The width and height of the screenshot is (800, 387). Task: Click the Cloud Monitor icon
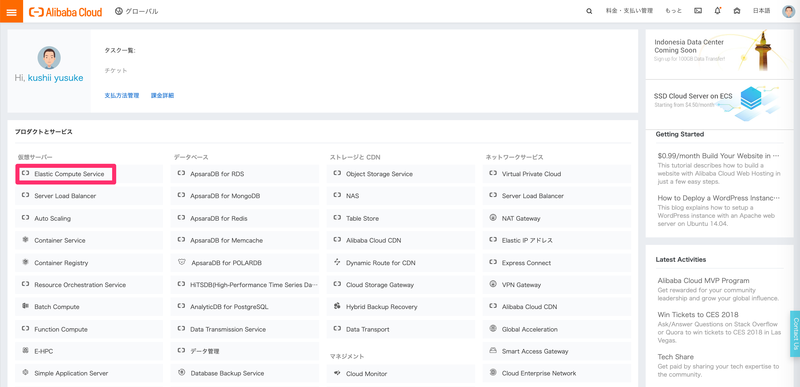(x=337, y=373)
